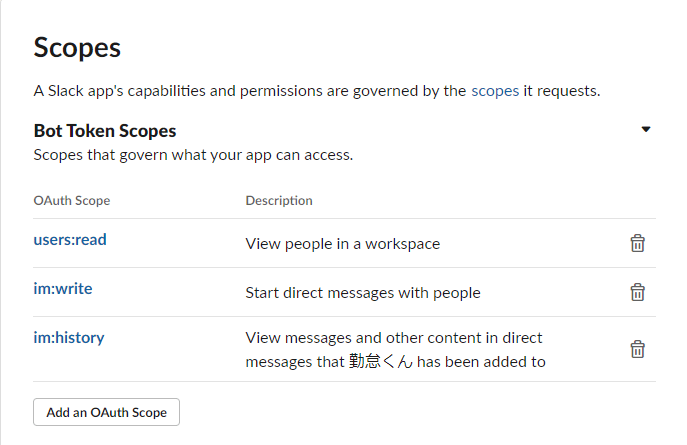Remove the im:write scope using trash icon
This screenshot has height=445, width=687.
pyautogui.click(x=637, y=292)
